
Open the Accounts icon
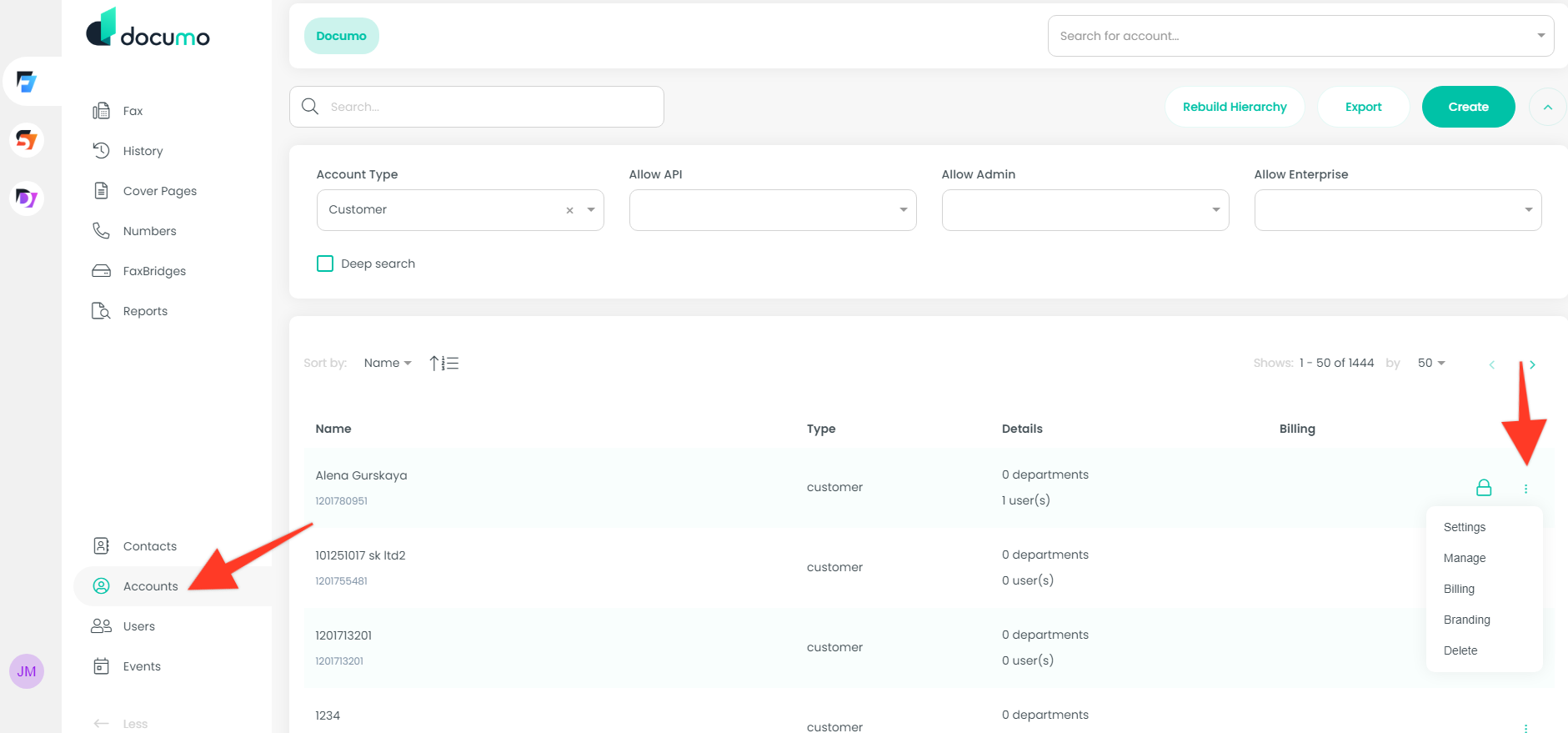pos(101,586)
